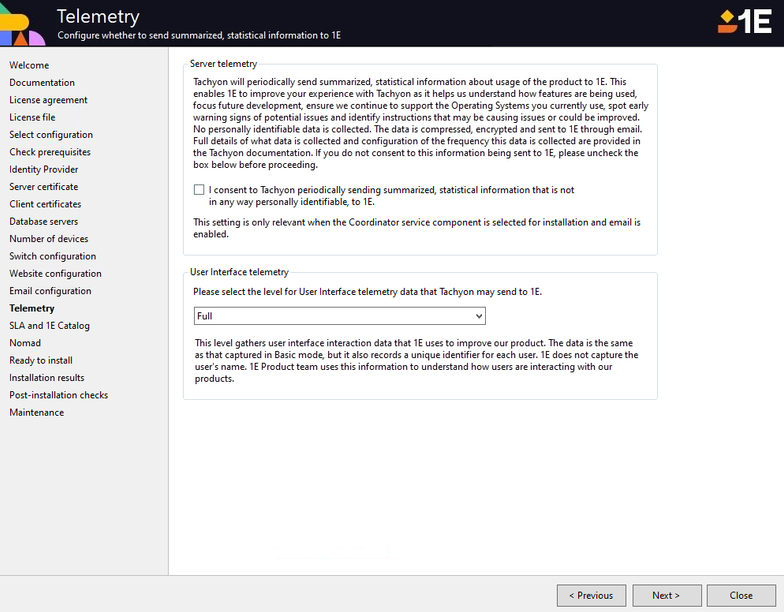Enable the server telemetry consent checkbox
This screenshot has width=784, height=612.
(x=199, y=190)
